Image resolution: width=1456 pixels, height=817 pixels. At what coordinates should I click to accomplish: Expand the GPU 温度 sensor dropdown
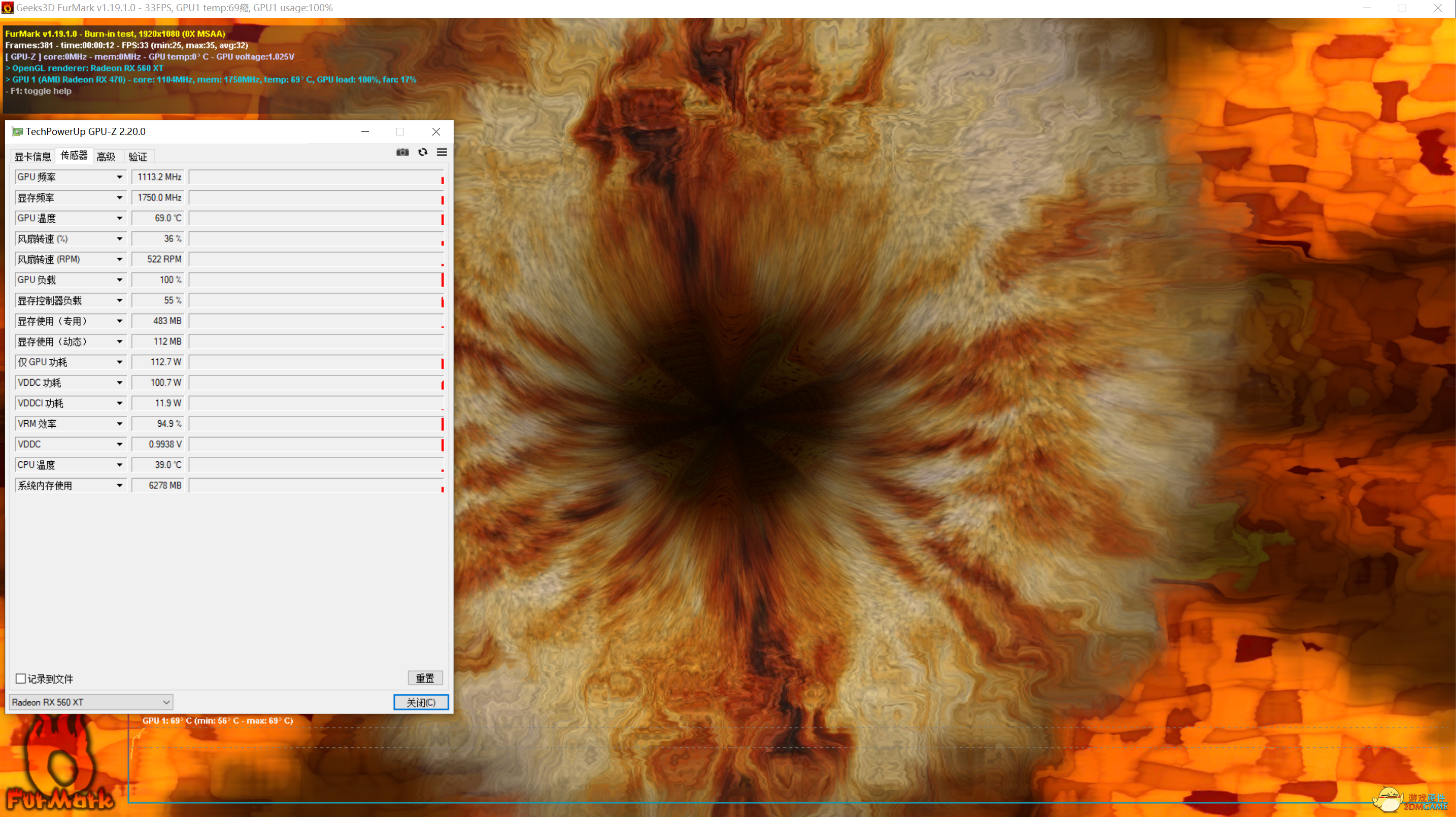pyautogui.click(x=120, y=218)
